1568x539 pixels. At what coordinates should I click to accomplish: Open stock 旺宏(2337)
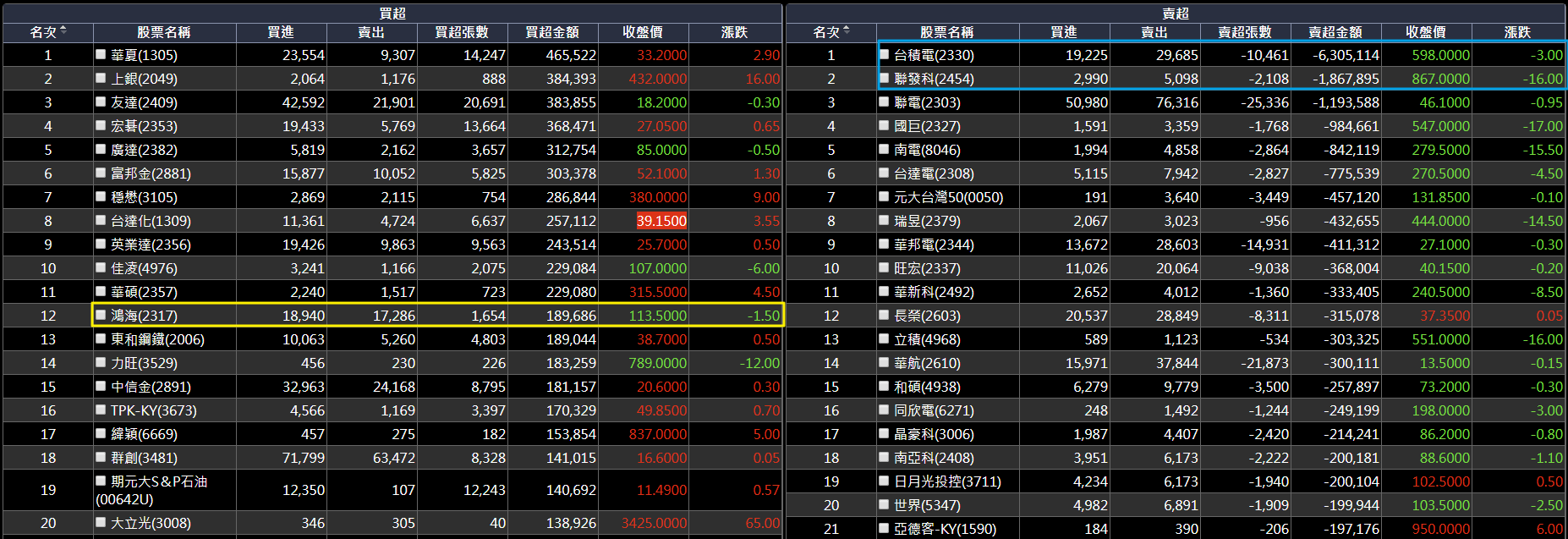[927, 268]
